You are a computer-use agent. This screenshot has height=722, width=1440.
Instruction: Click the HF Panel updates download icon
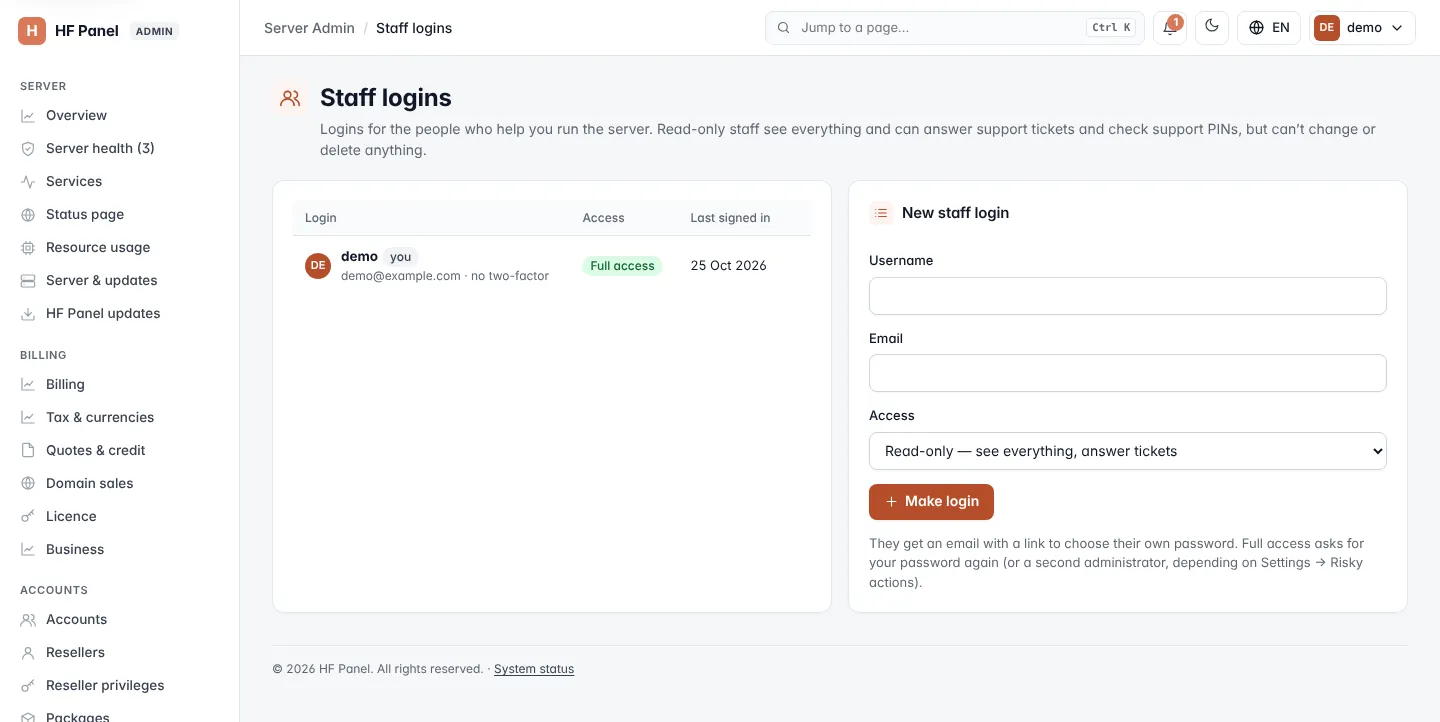[28, 314]
